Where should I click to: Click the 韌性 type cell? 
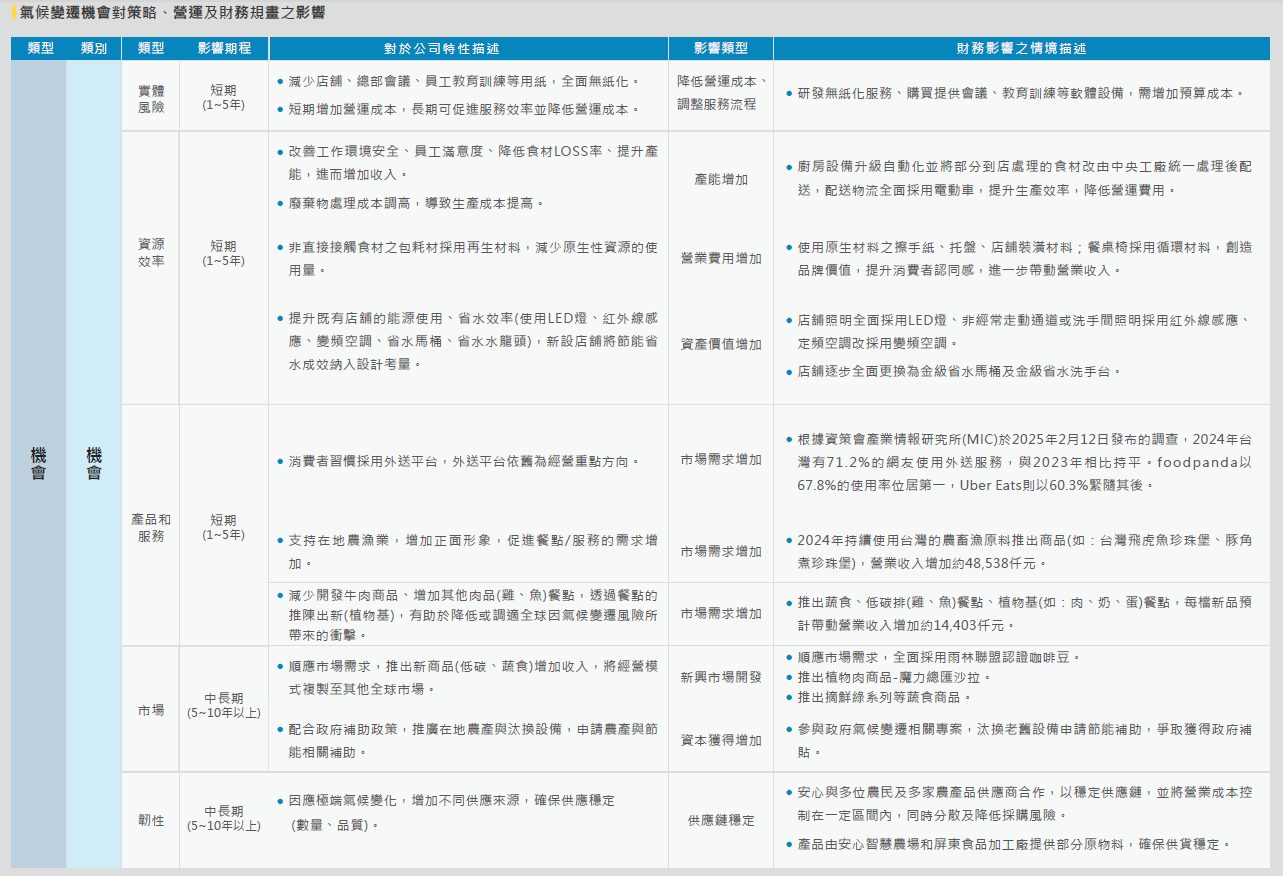click(x=151, y=820)
